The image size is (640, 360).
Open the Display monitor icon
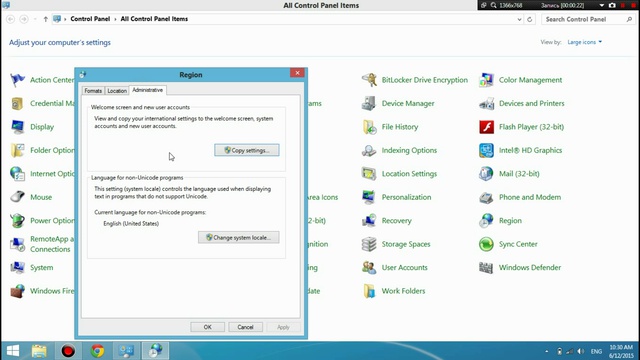18,127
